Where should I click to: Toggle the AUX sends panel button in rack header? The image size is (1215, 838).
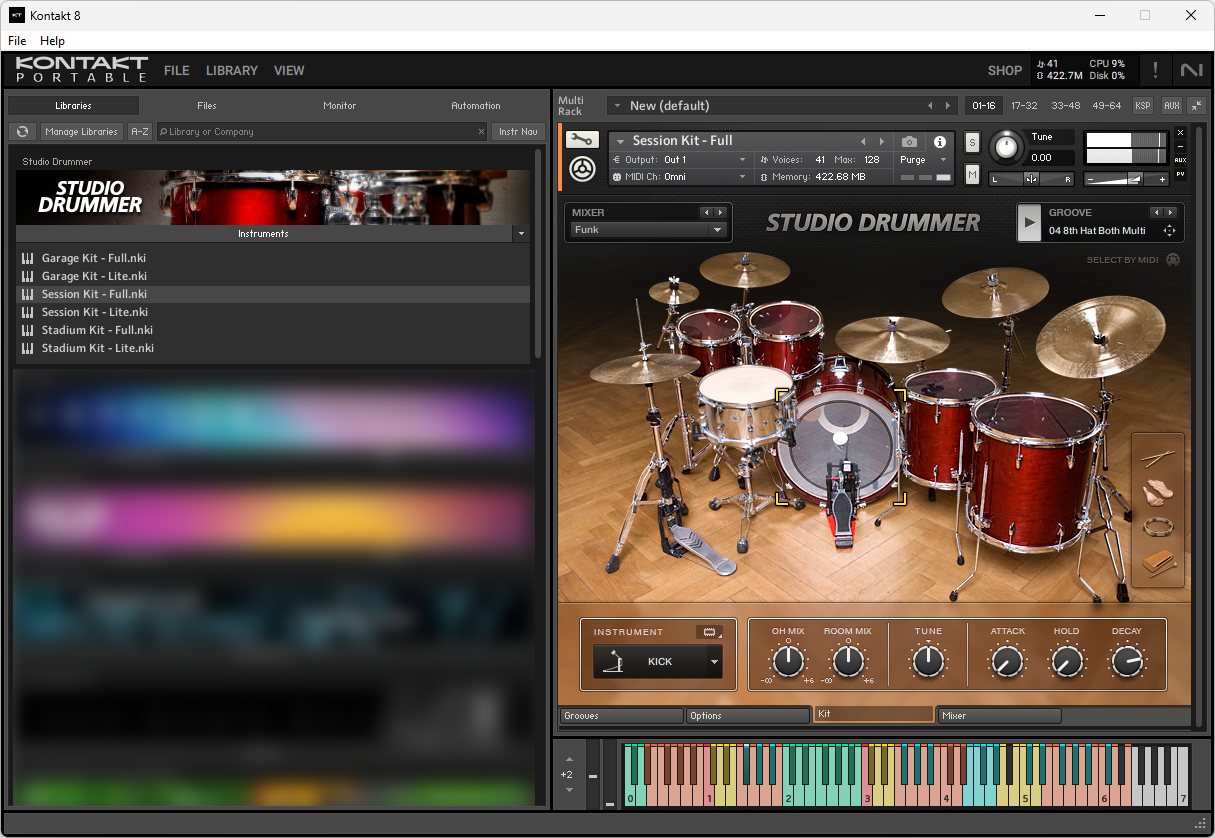click(1171, 105)
